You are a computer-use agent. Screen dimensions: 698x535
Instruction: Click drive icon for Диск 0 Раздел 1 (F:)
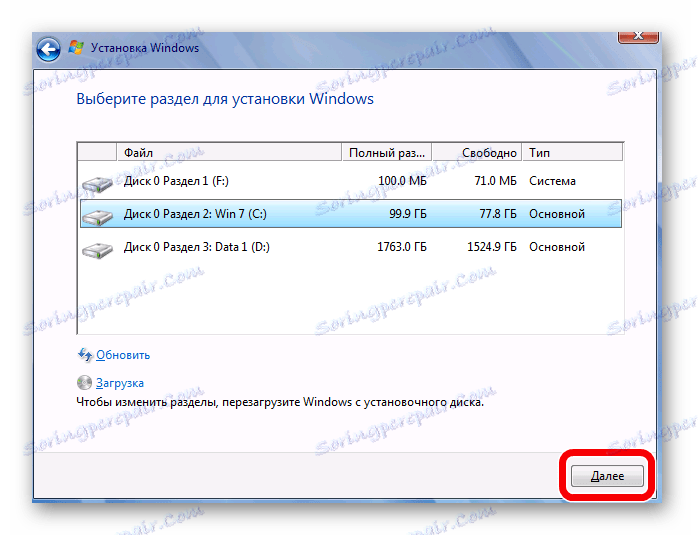(97, 184)
